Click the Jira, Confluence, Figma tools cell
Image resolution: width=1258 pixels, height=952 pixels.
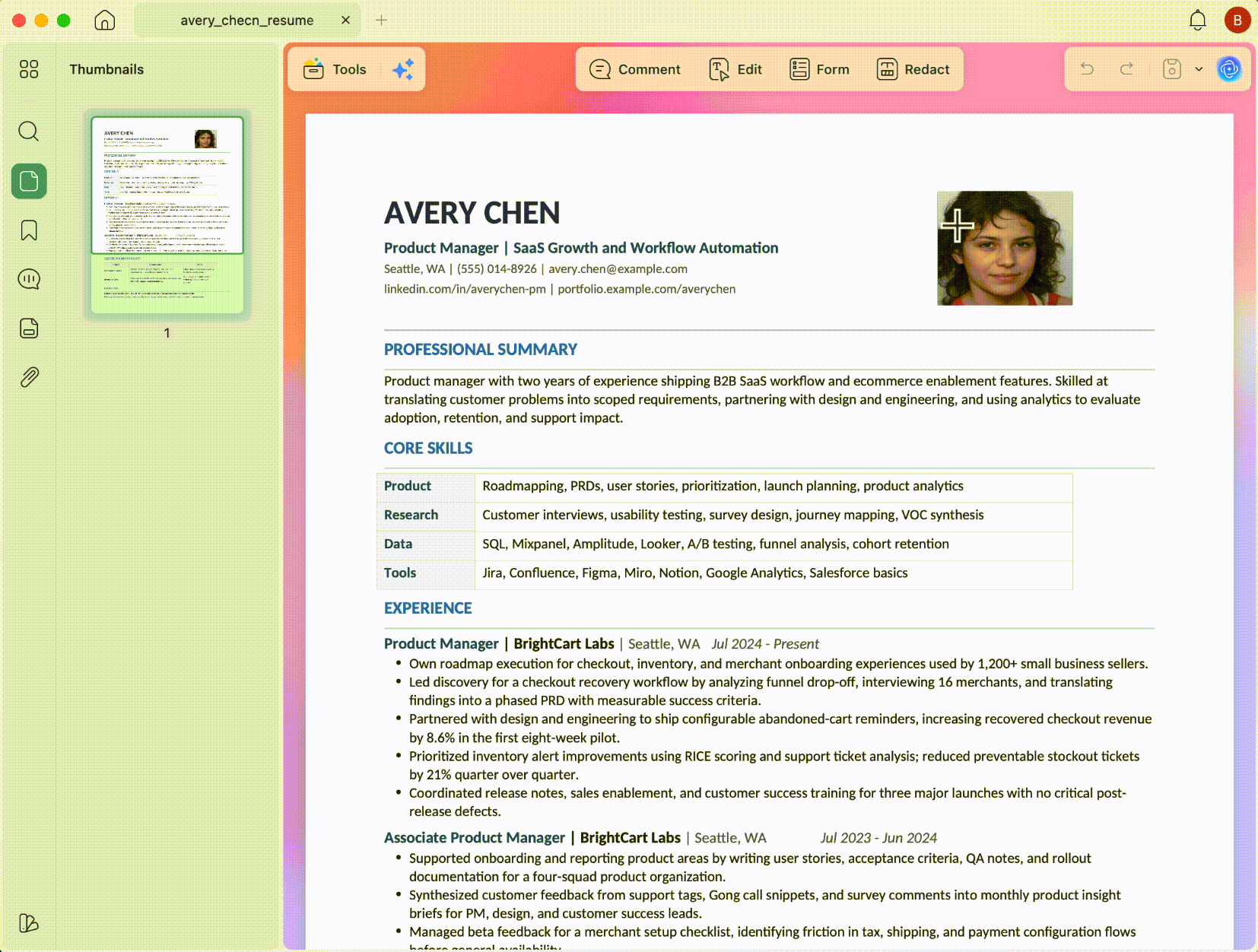tap(774, 574)
